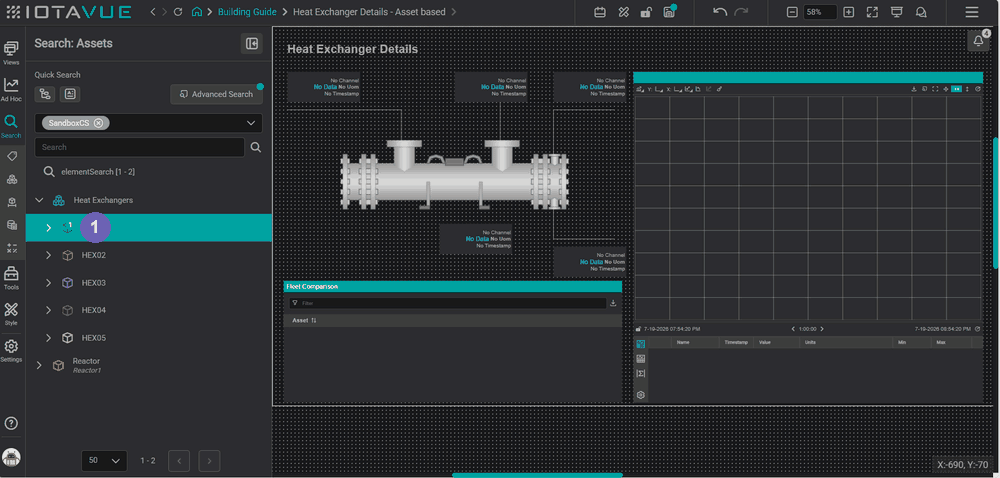The width and height of the screenshot is (1000, 478).
Task: Click the chart refresh icon at top right
Action: pyautogui.click(x=978, y=89)
